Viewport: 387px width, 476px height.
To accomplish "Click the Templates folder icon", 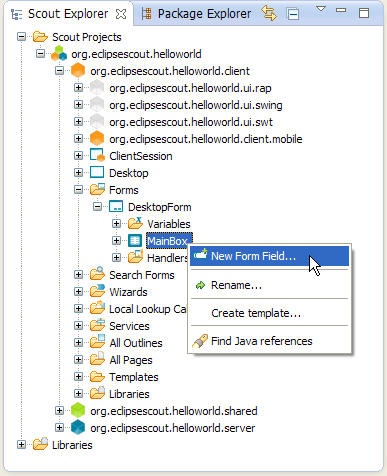I will point(97,377).
